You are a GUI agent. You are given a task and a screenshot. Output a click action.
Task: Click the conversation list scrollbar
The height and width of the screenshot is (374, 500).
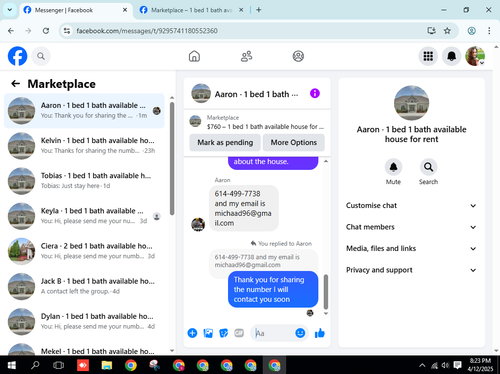172,158
